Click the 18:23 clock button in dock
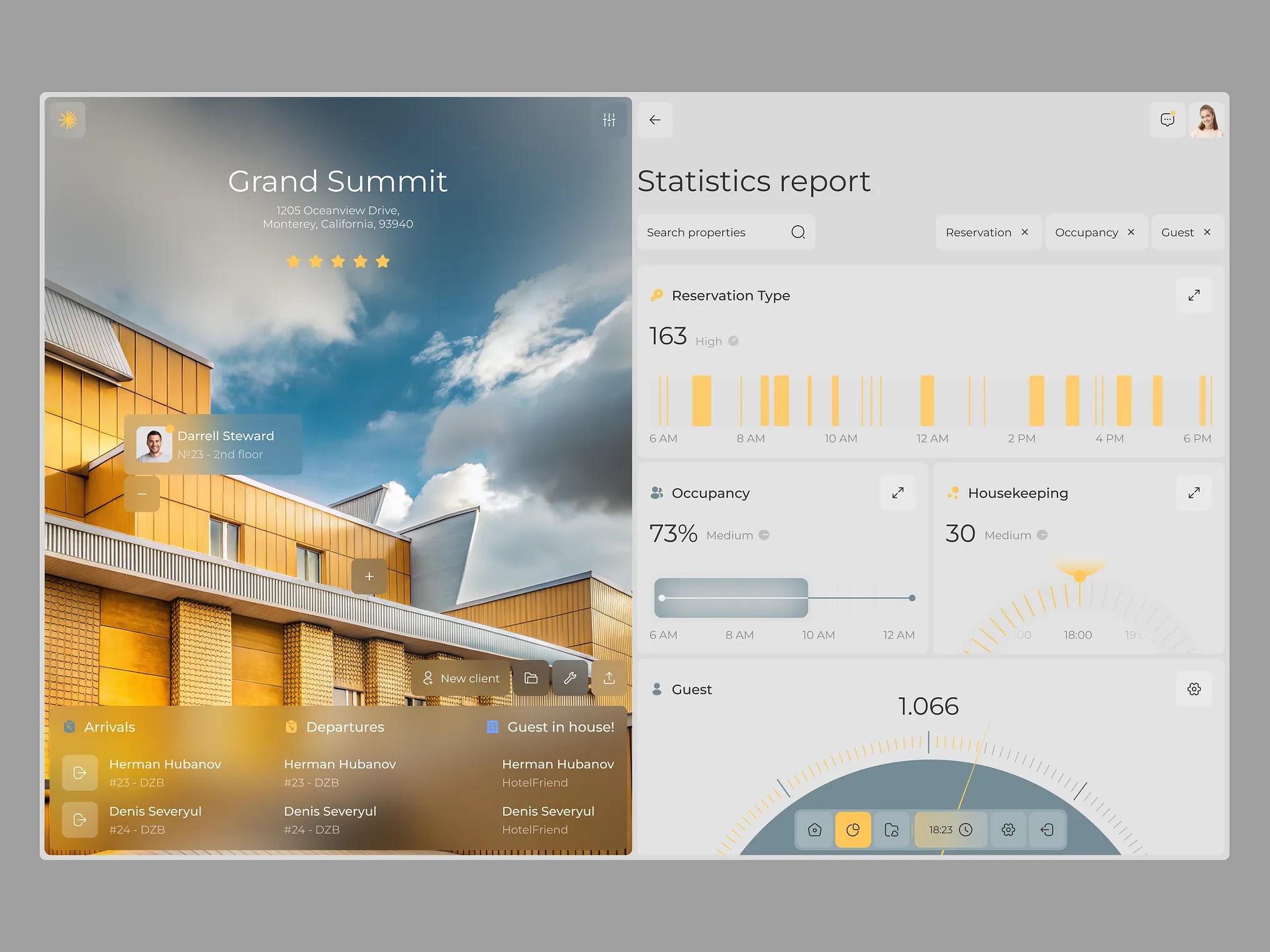The width and height of the screenshot is (1270, 952). pyautogui.click(x=950, y=830)
